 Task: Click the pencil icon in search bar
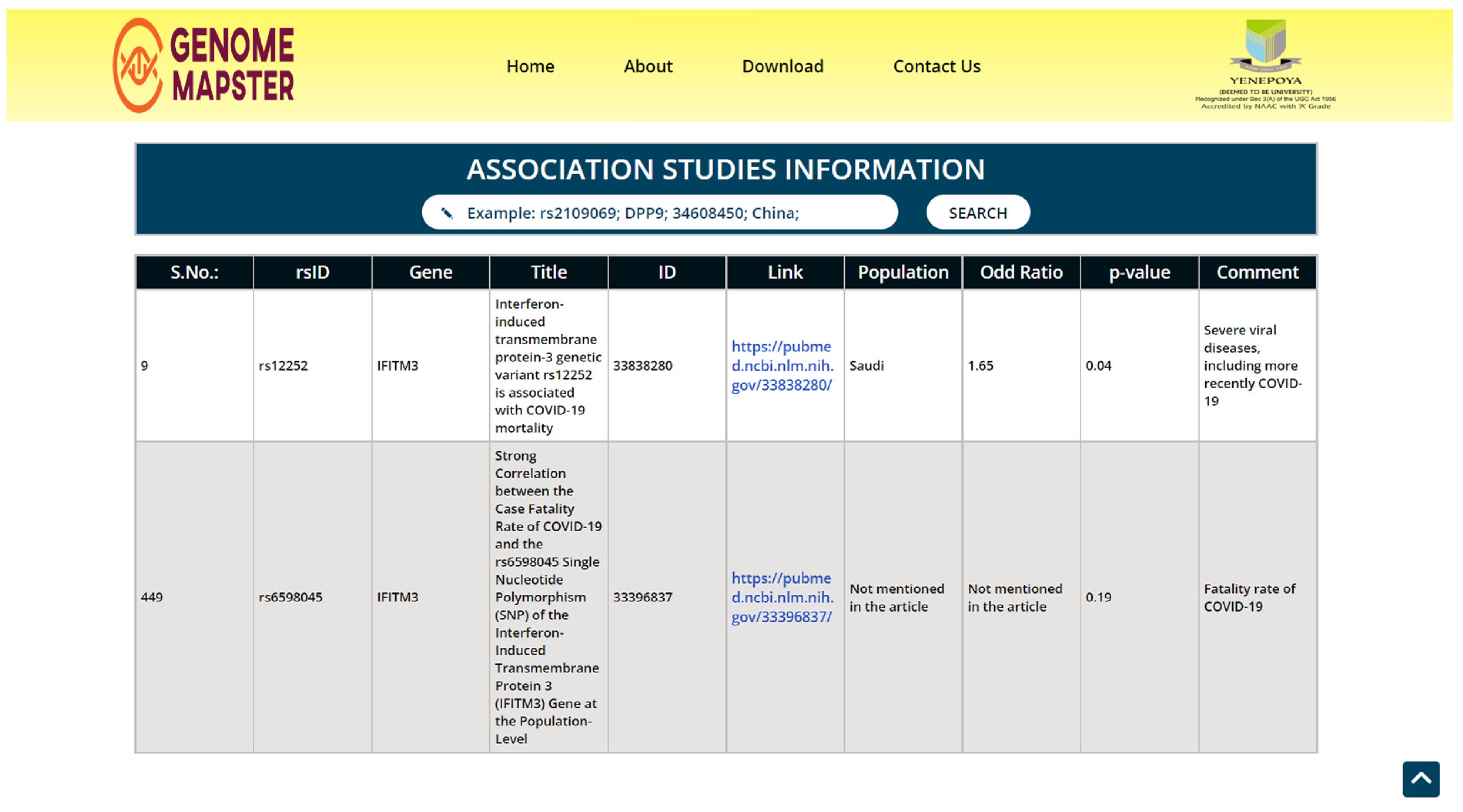click(447, 213)
